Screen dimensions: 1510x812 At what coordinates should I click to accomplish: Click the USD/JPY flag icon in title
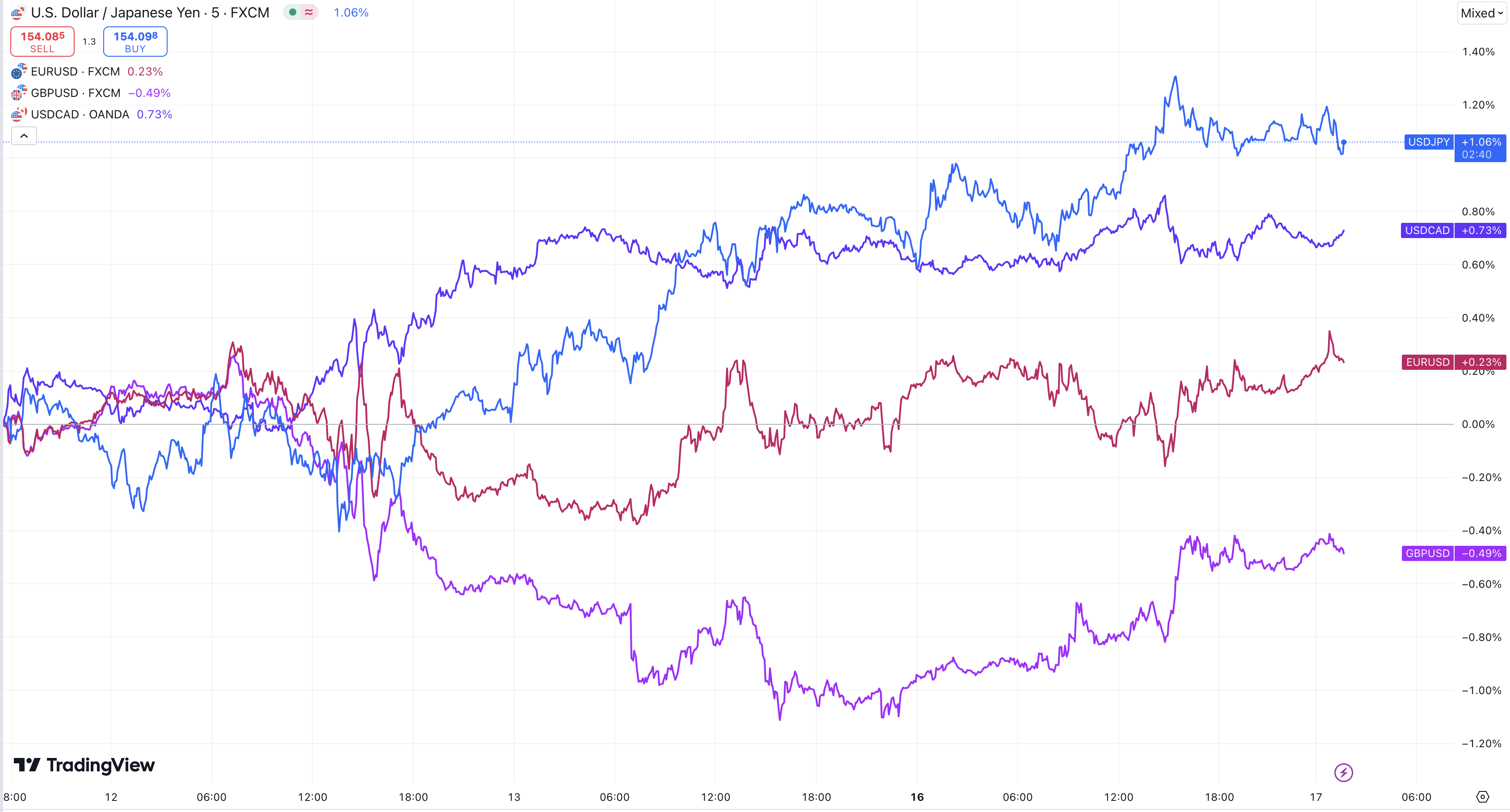(x=17, y=13)
